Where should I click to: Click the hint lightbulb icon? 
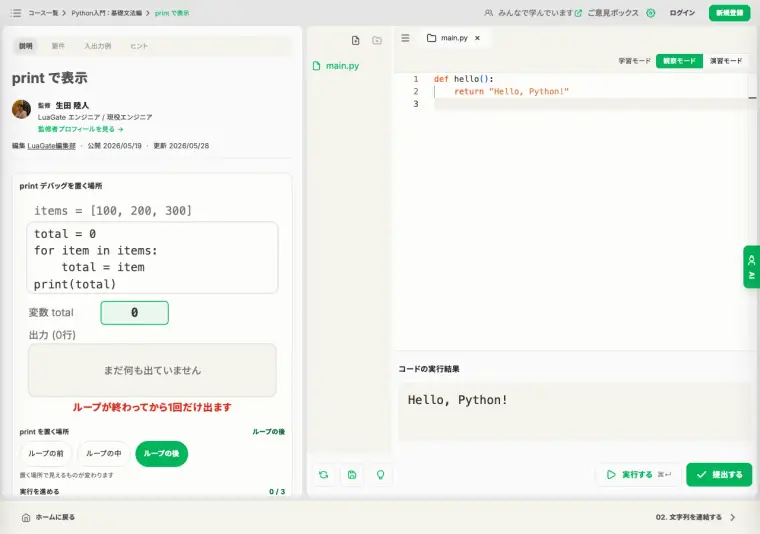(380, 475)
